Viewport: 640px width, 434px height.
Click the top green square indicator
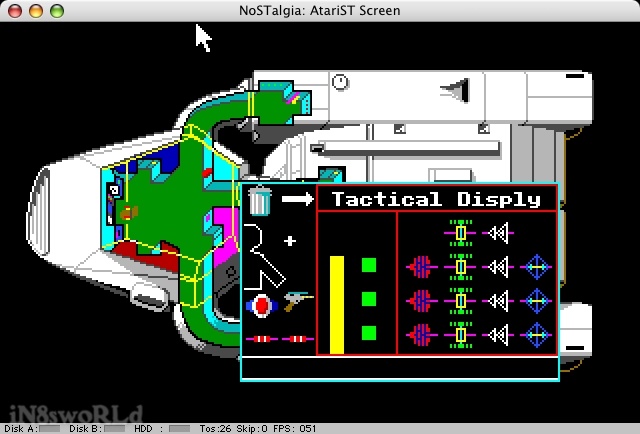(x=369, y=265)
